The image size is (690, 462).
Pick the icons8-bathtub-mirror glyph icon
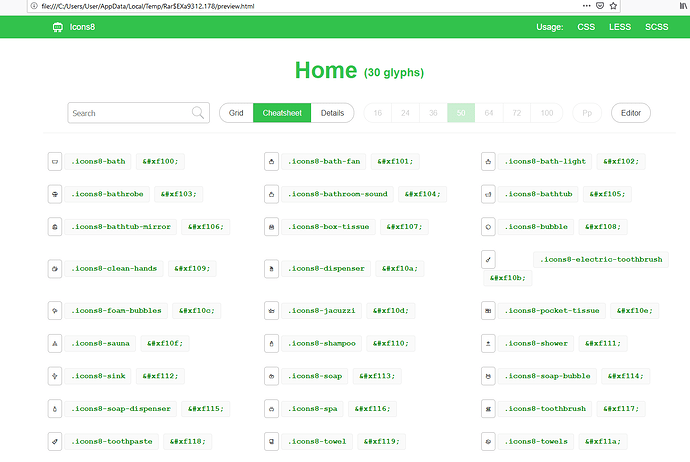point(55,227)
